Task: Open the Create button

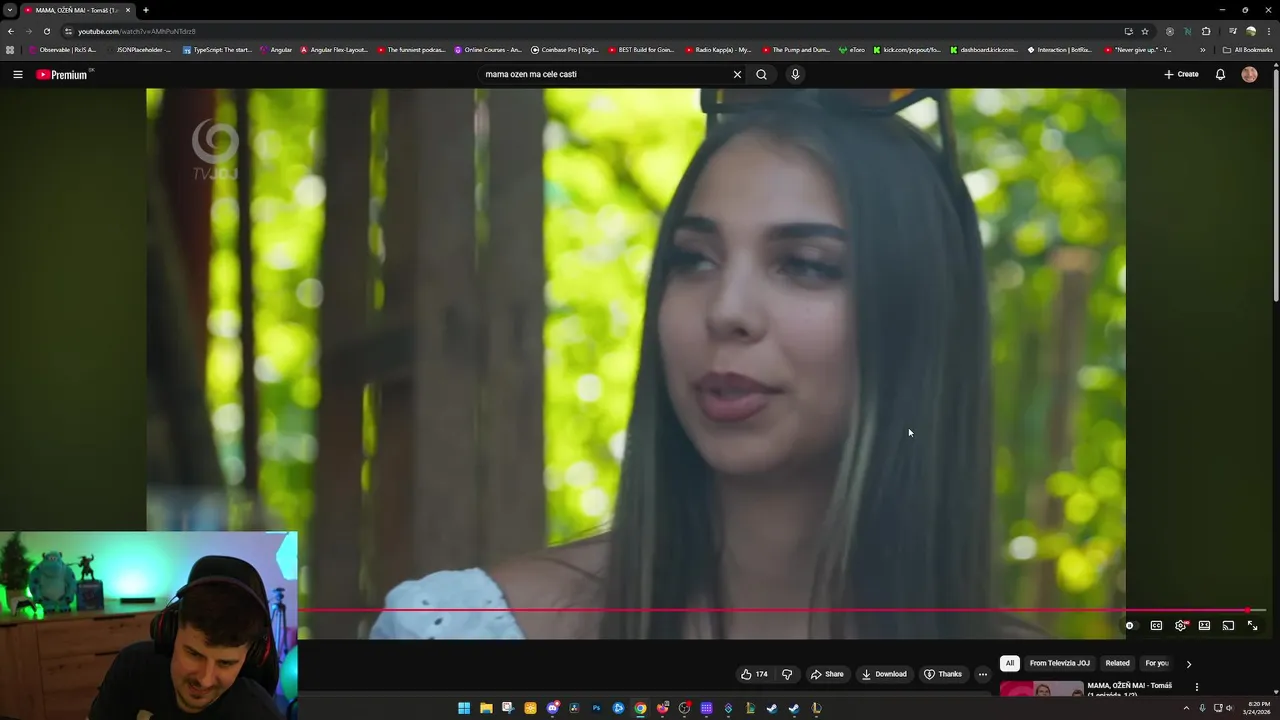Action: [x=1181, y=74]
